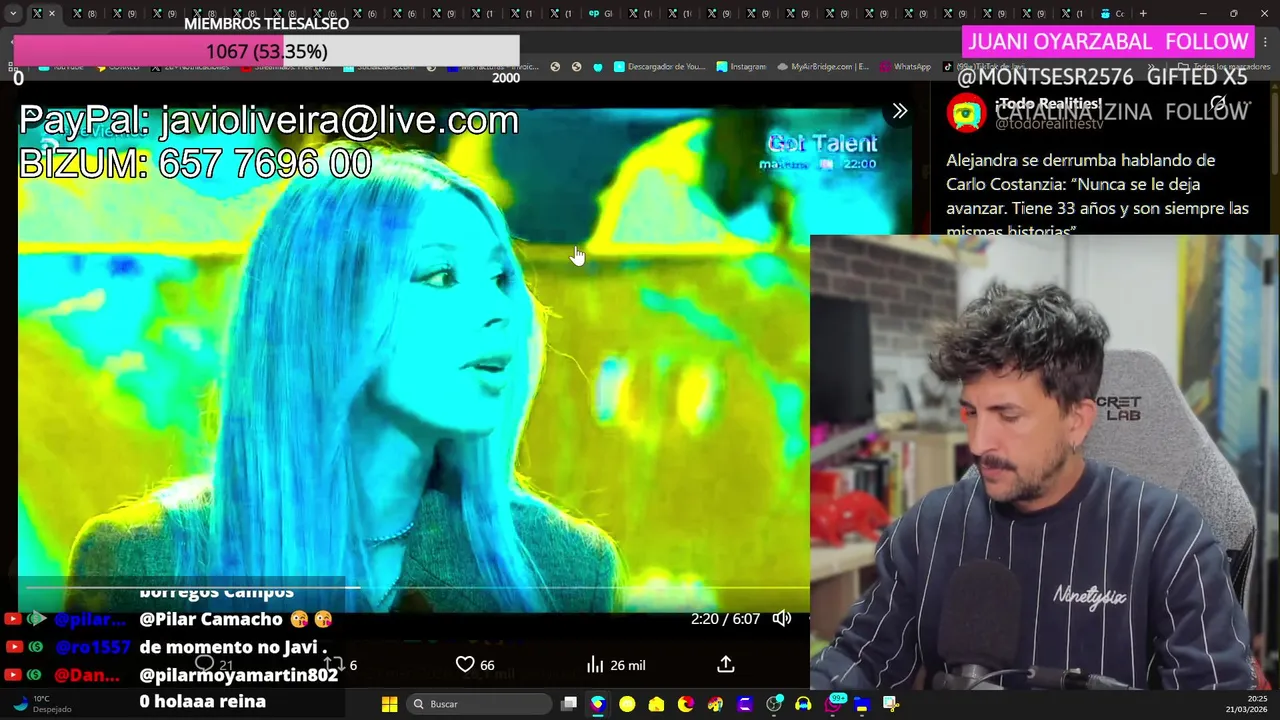The height and width of the screenshot is (720, 1280).
Task: Open the reply bubble showing 21 replies
Action: (204, 664)
